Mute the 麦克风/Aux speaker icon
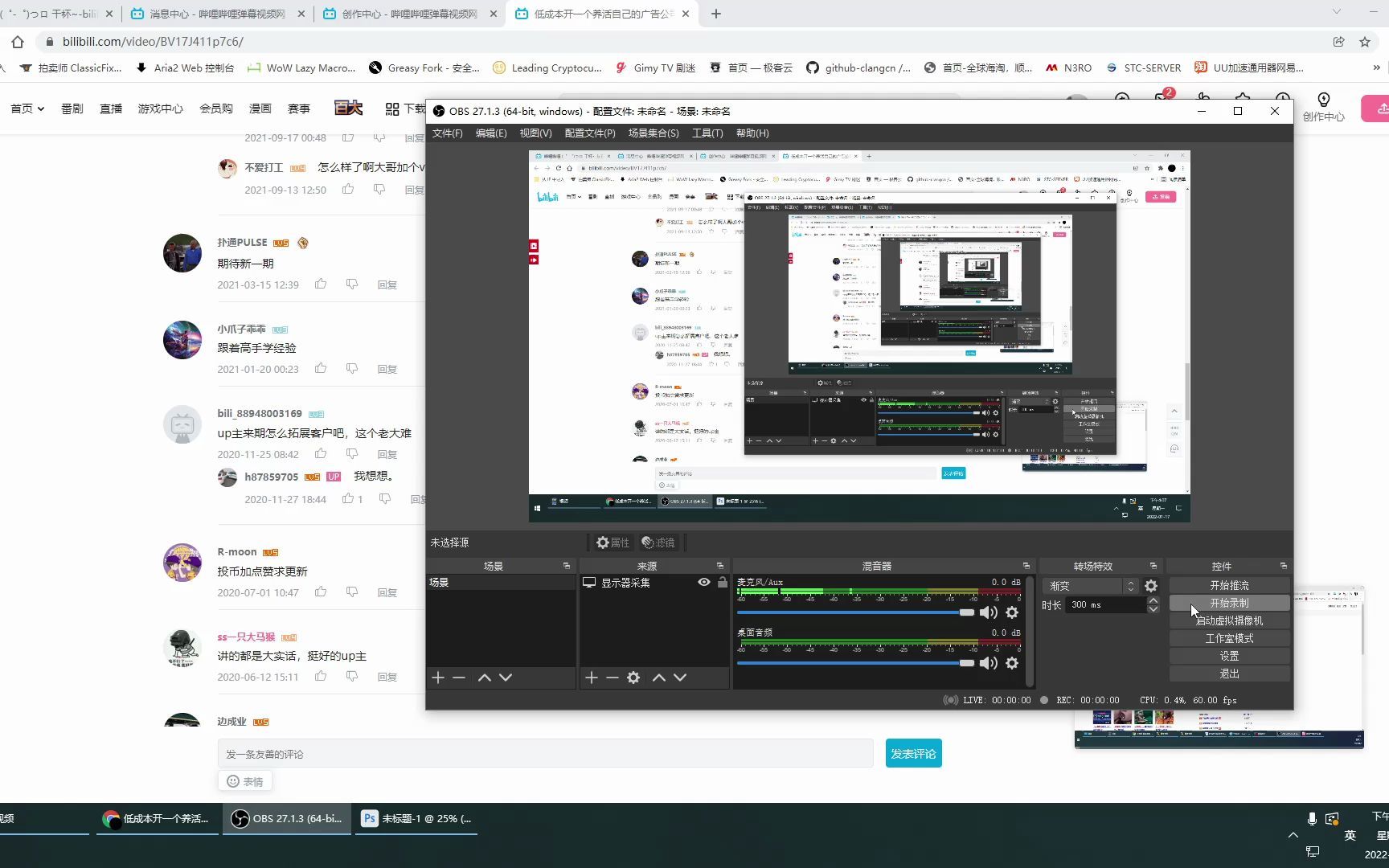 tap(989, 612)
